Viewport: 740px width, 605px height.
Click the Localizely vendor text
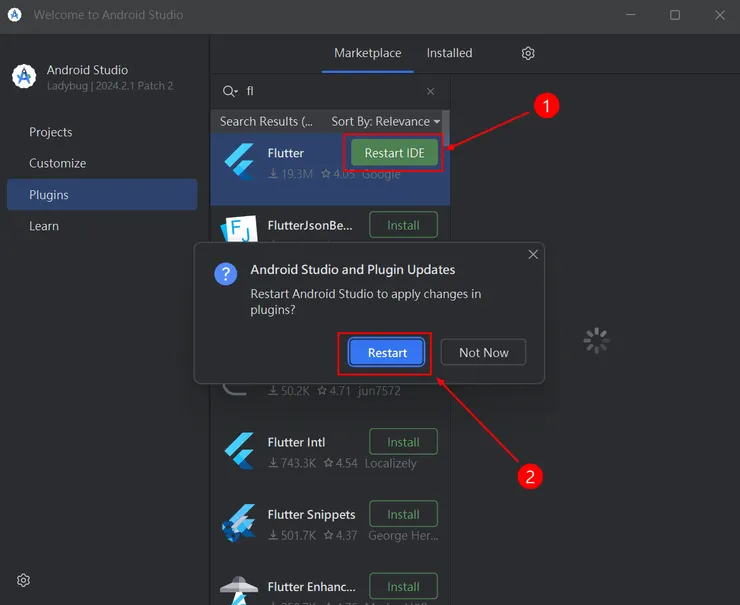(391, 463)
